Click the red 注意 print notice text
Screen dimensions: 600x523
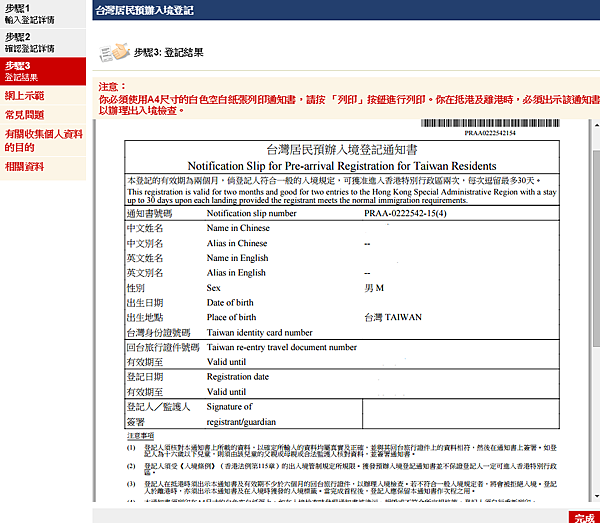pyautogui.click(x=349, y=99)
